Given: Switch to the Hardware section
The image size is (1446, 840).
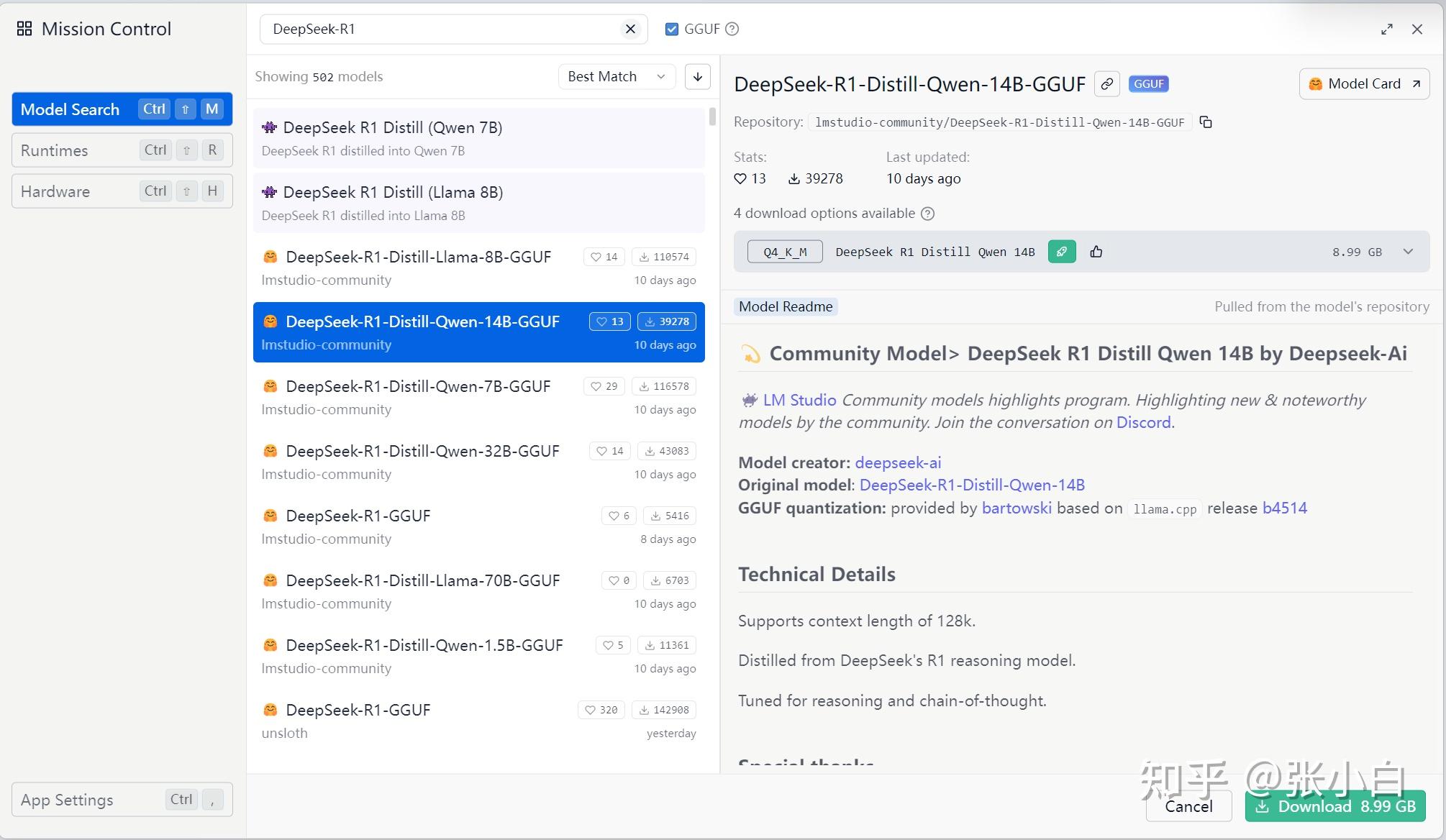Looking at the screenshot, I should [x=122, y=191].
